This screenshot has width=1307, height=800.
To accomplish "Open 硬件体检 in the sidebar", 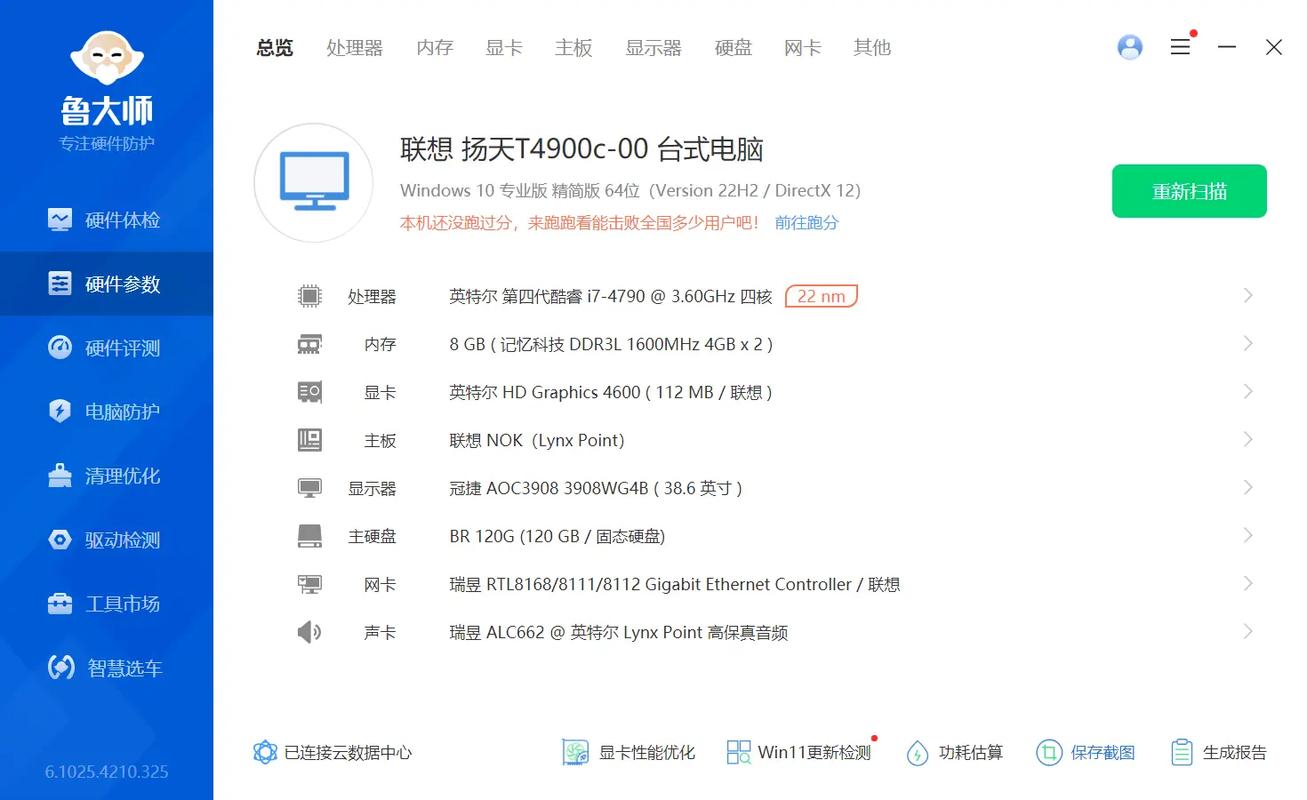I will pos(106,219).
